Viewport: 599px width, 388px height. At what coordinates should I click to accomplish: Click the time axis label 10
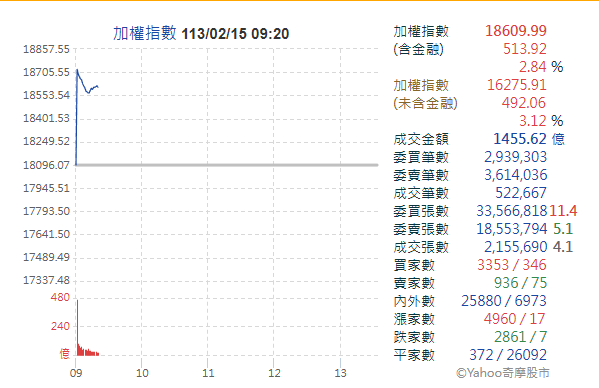coord(142,373)
